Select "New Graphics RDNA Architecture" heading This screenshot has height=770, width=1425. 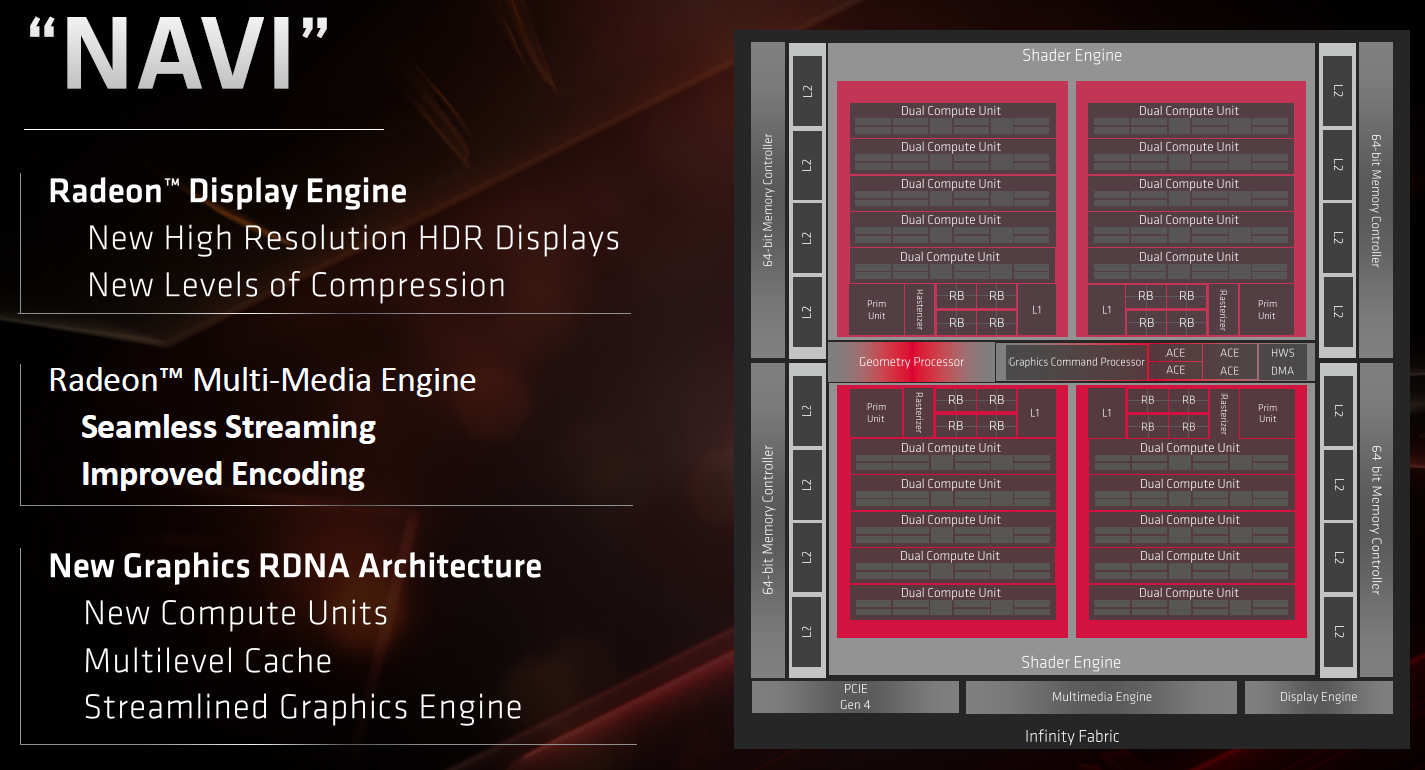click(x=295, y=566)
